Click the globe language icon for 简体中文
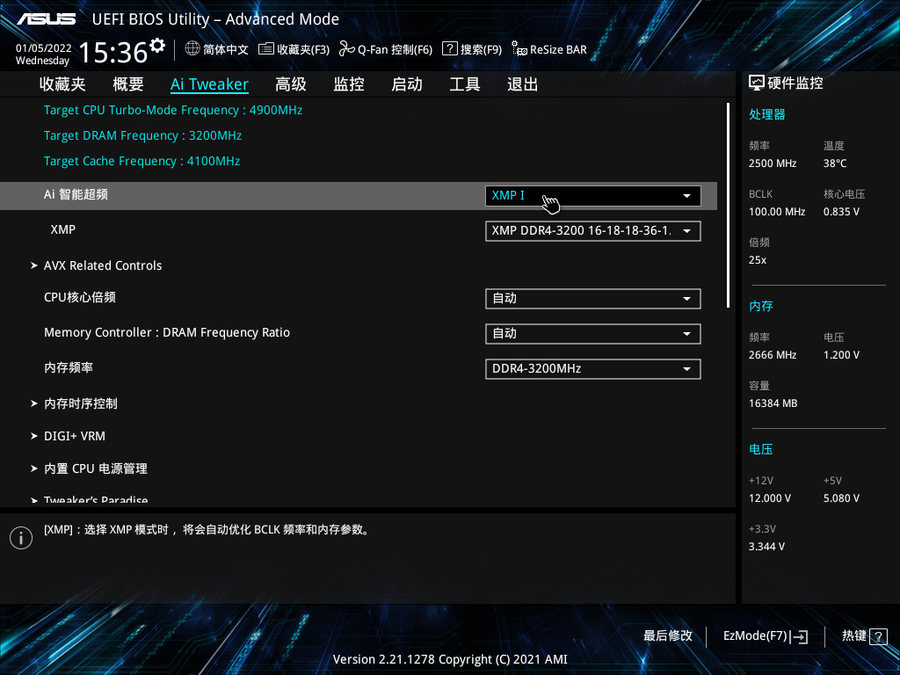 pos(192,49)
